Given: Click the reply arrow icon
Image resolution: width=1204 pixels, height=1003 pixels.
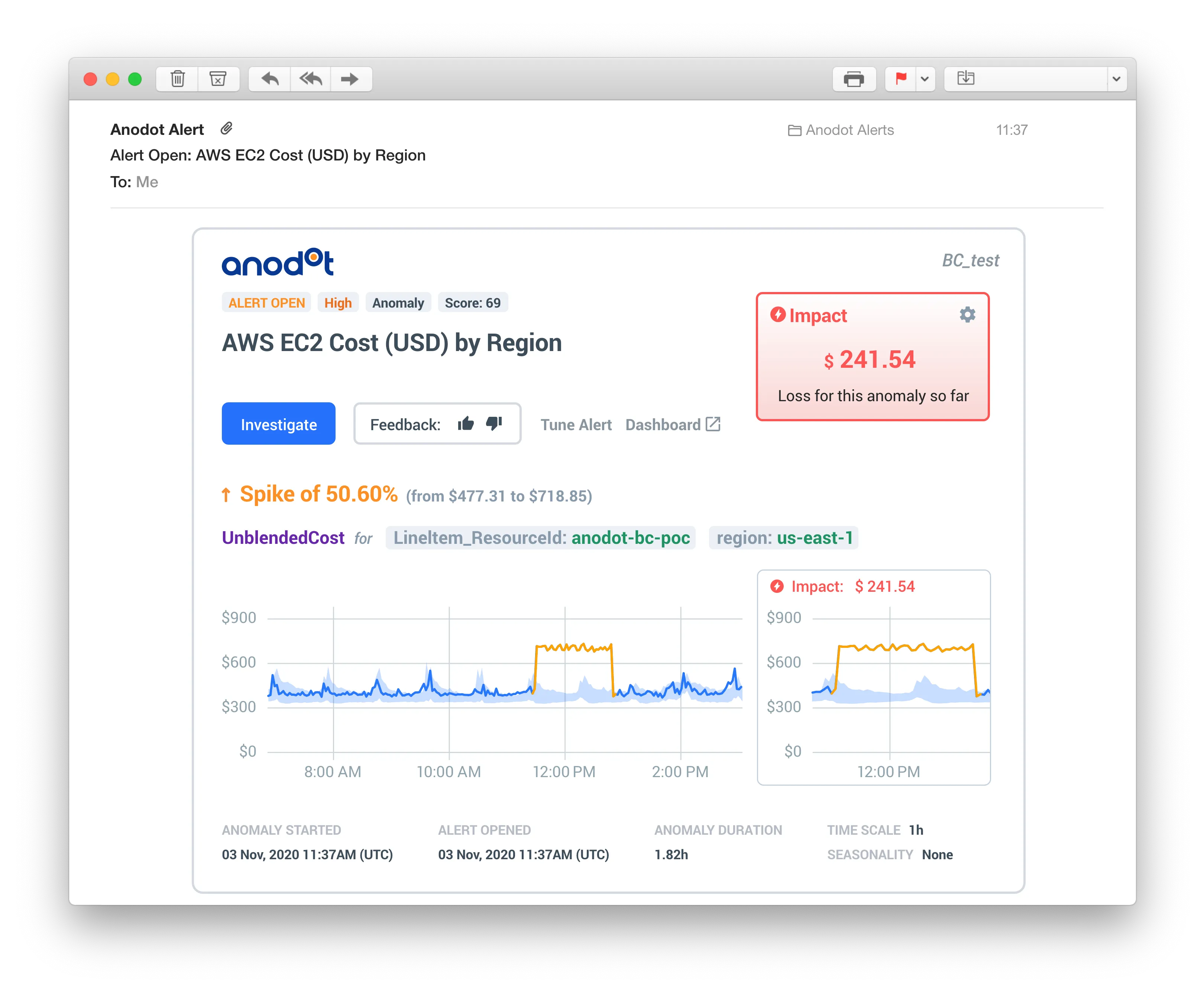Looking at the screenshot, I should (270, 78).
